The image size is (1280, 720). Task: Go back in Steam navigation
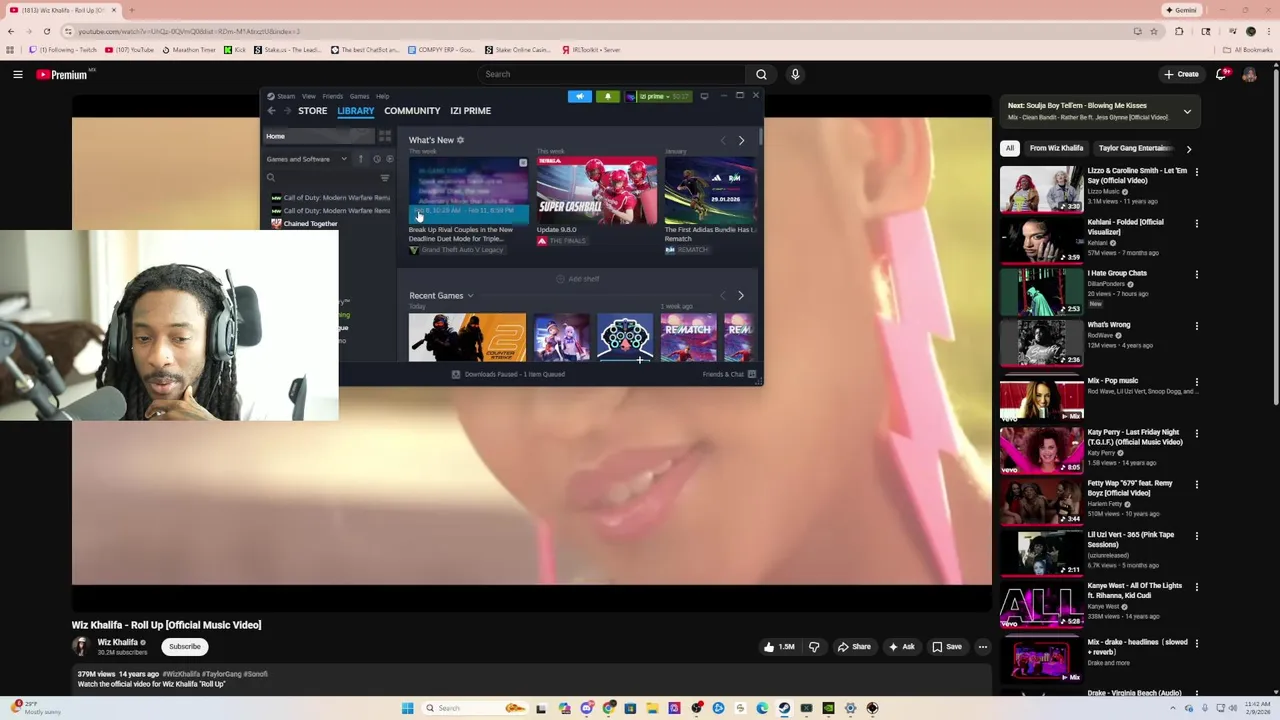coord(271,111)
